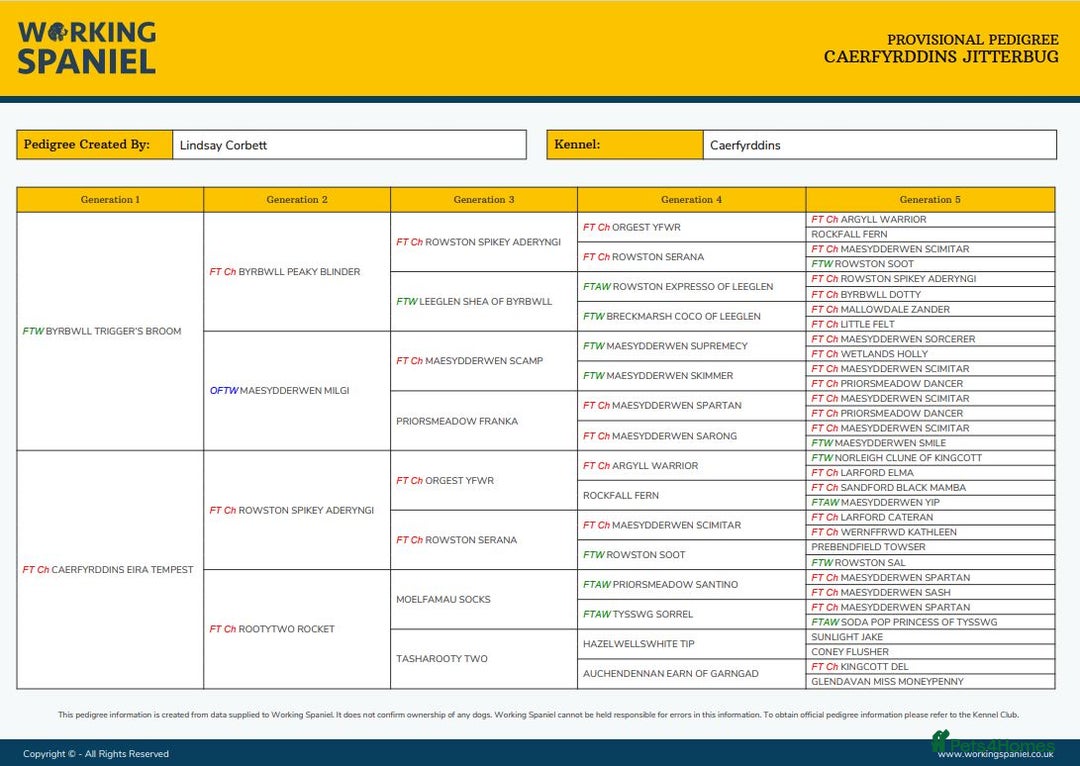Select 'FT Ch BYRBWLL PEAKY BLINDER' cell
Image resolution: width=1080 pixels, height=766 pixels.
(297, 272)
